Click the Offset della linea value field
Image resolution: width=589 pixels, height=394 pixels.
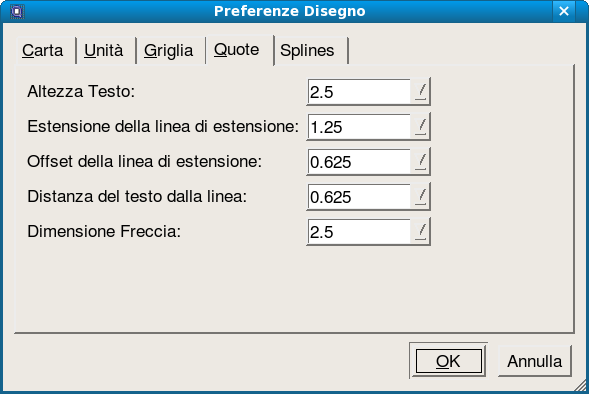(x=359, y=161)
